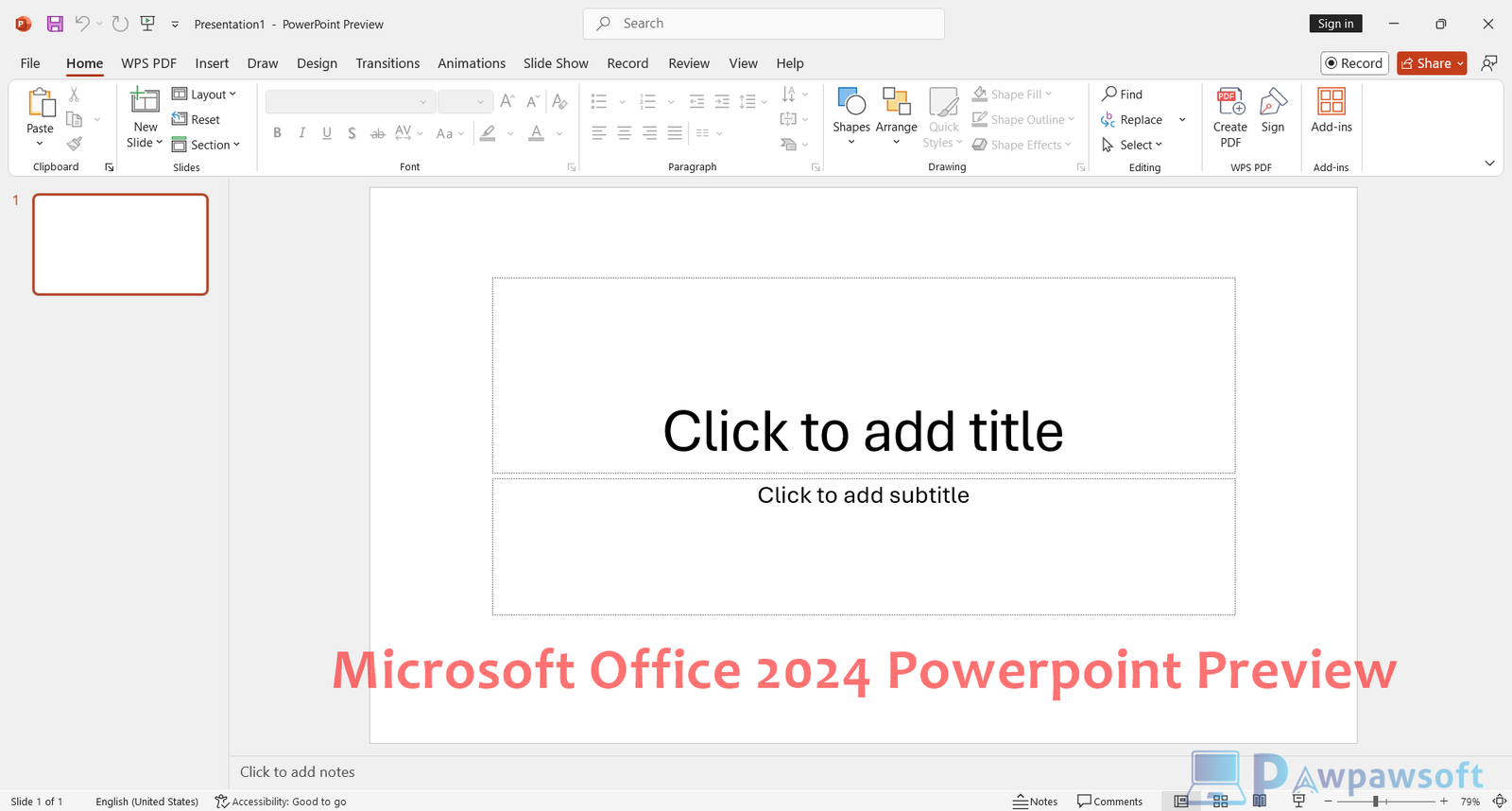Open Font dialog launcher

572,167
